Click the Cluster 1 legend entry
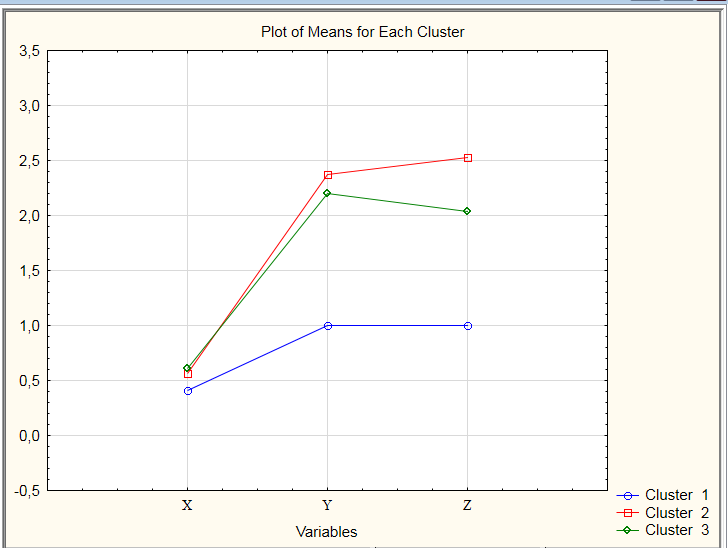728x548 pixels. [663, 495]
